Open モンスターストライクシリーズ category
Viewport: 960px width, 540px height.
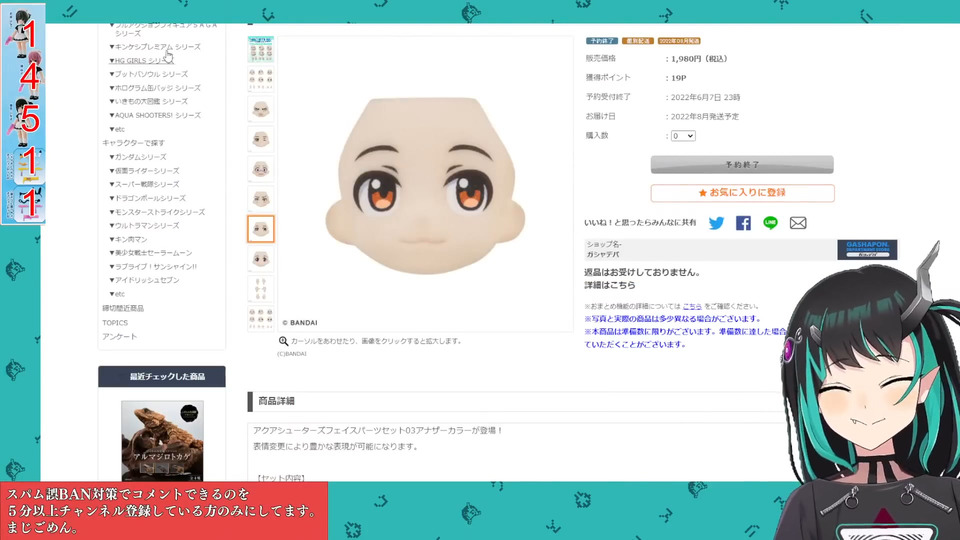pos(160,212)
